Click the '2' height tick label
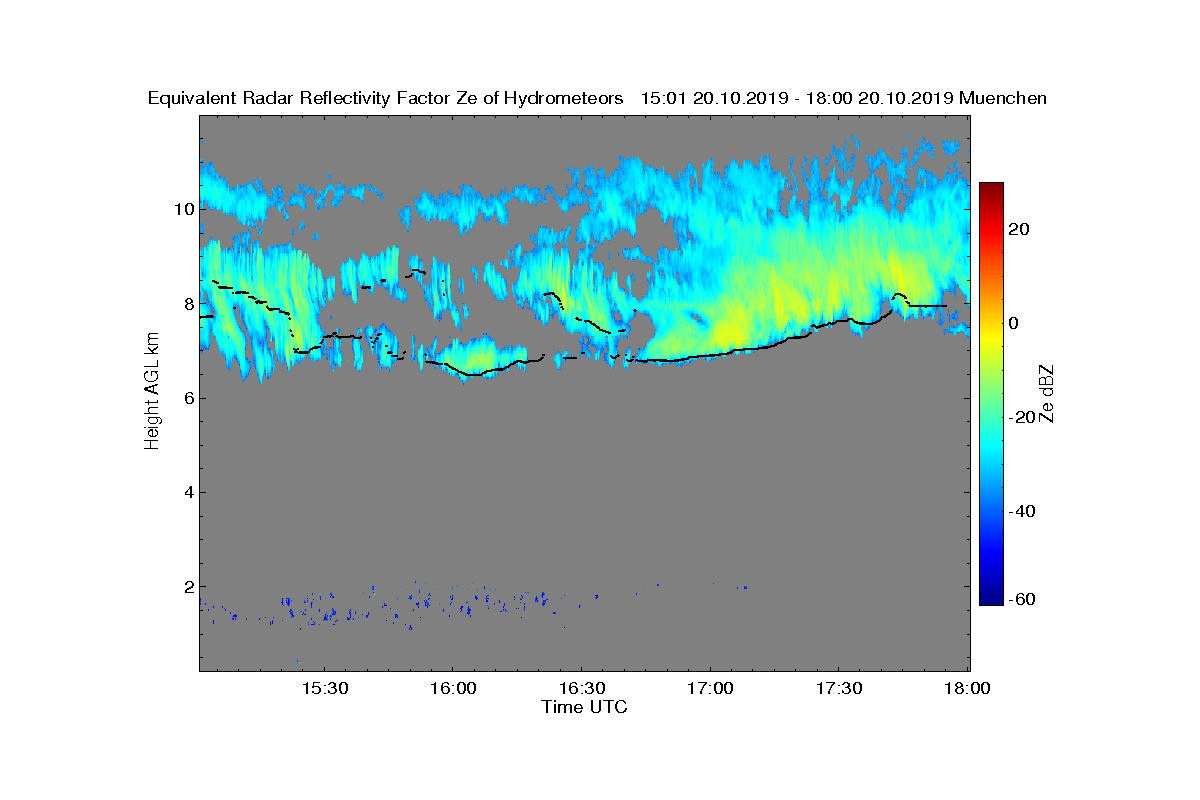The width and height of the screenshot is (1200, 800). [x=188, y=586]
